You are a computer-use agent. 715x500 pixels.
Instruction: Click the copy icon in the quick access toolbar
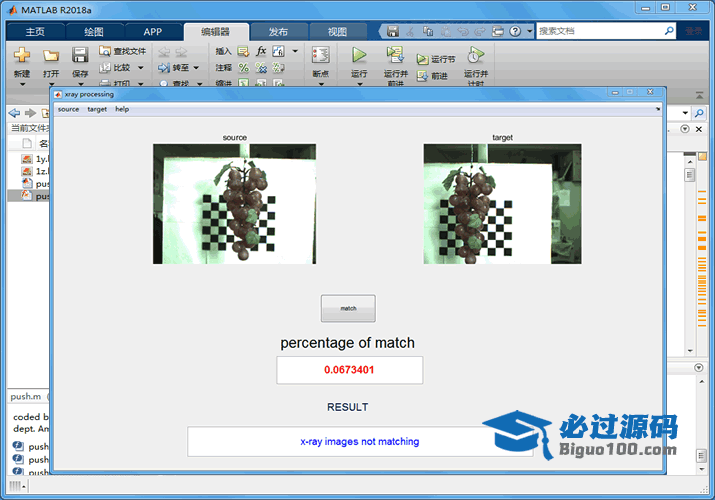[428, 31]
